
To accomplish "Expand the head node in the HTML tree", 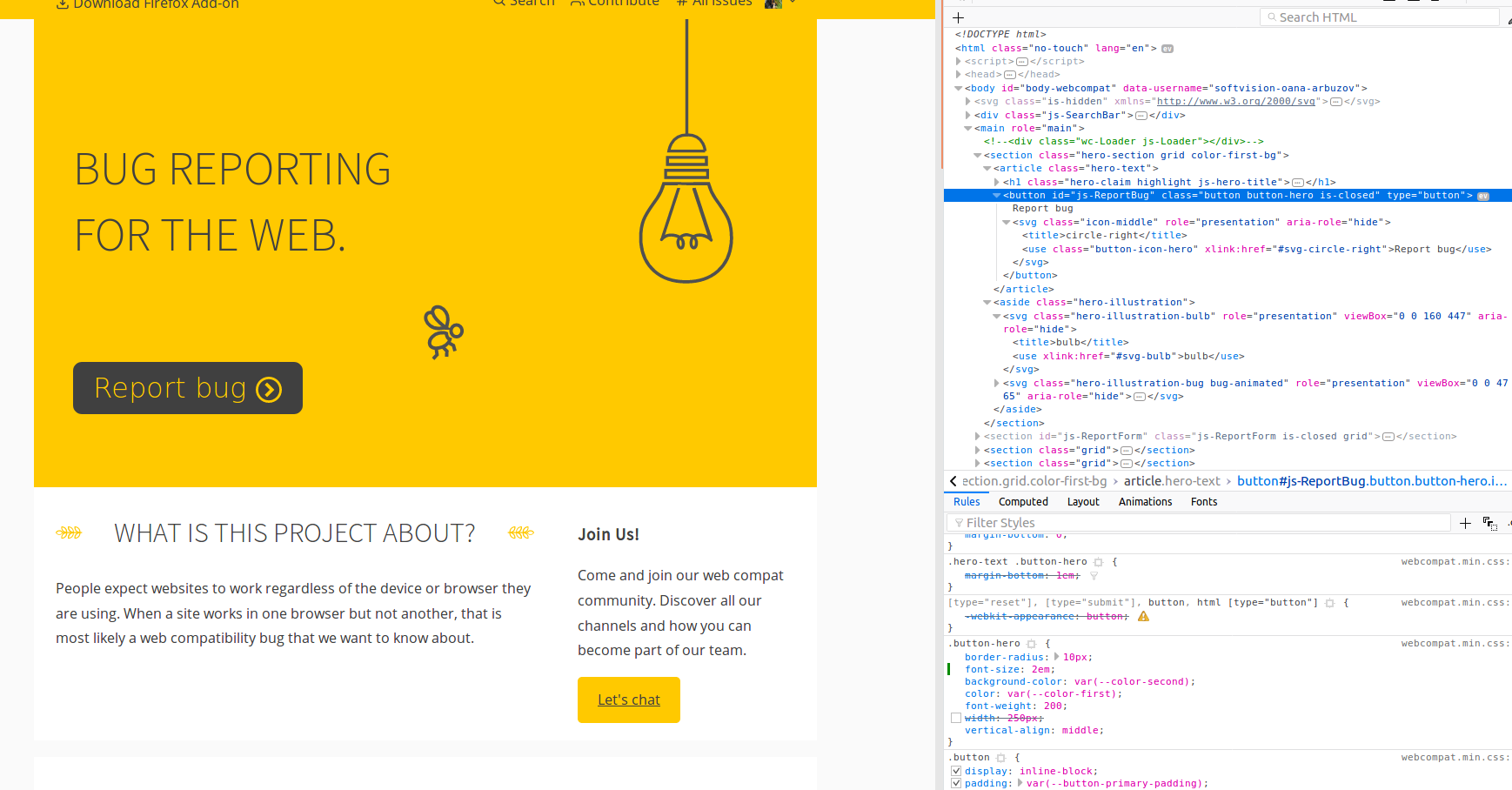I will [958, 74].
